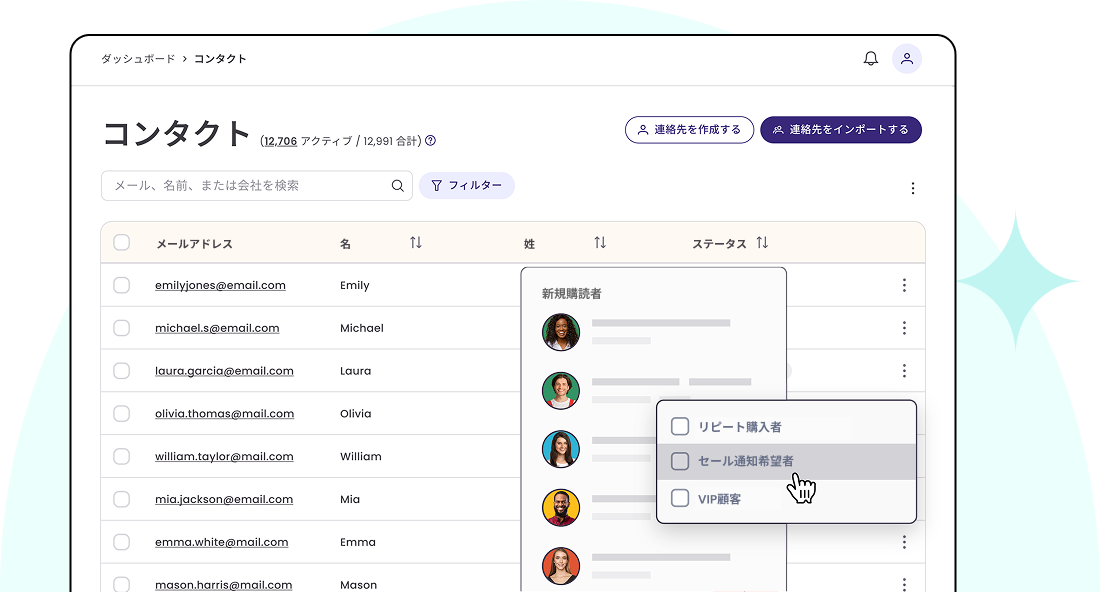Screen dimensions: 1100x592
Task: Sort by the 姓 column arrows
Action: coord(600,243)
